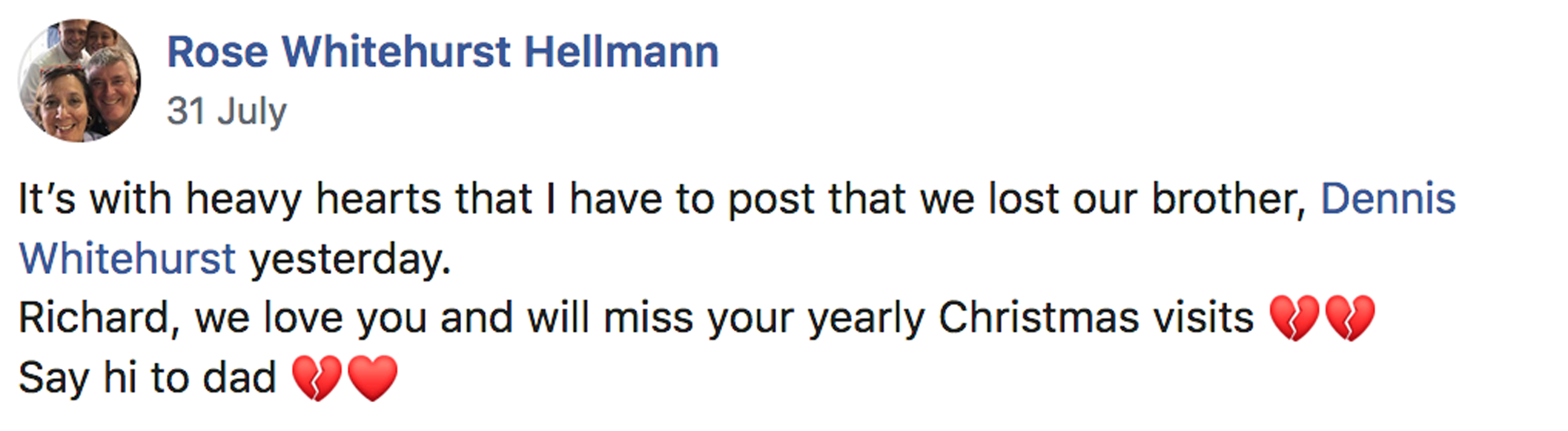This screenshot has height=431, width=1568.
Task: Click the word Hellmann in the author name
Action: click(x=621, y=52)
